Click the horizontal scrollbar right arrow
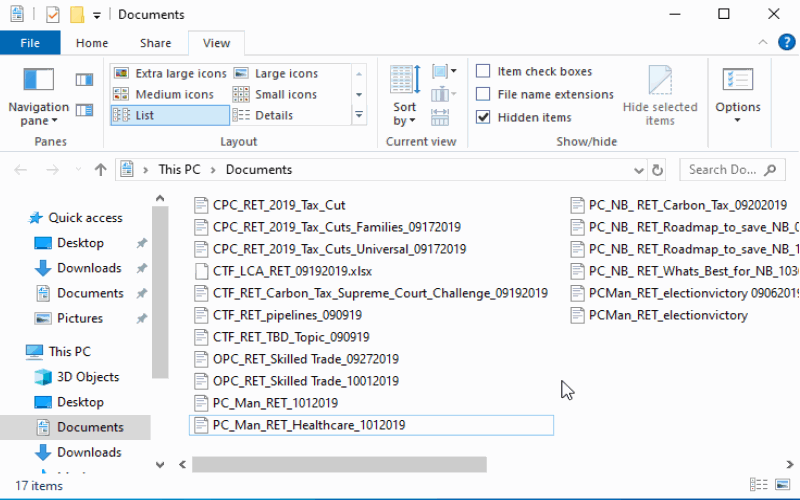The height and width of the screenshot is (500, 800). (x=789, y=464)
